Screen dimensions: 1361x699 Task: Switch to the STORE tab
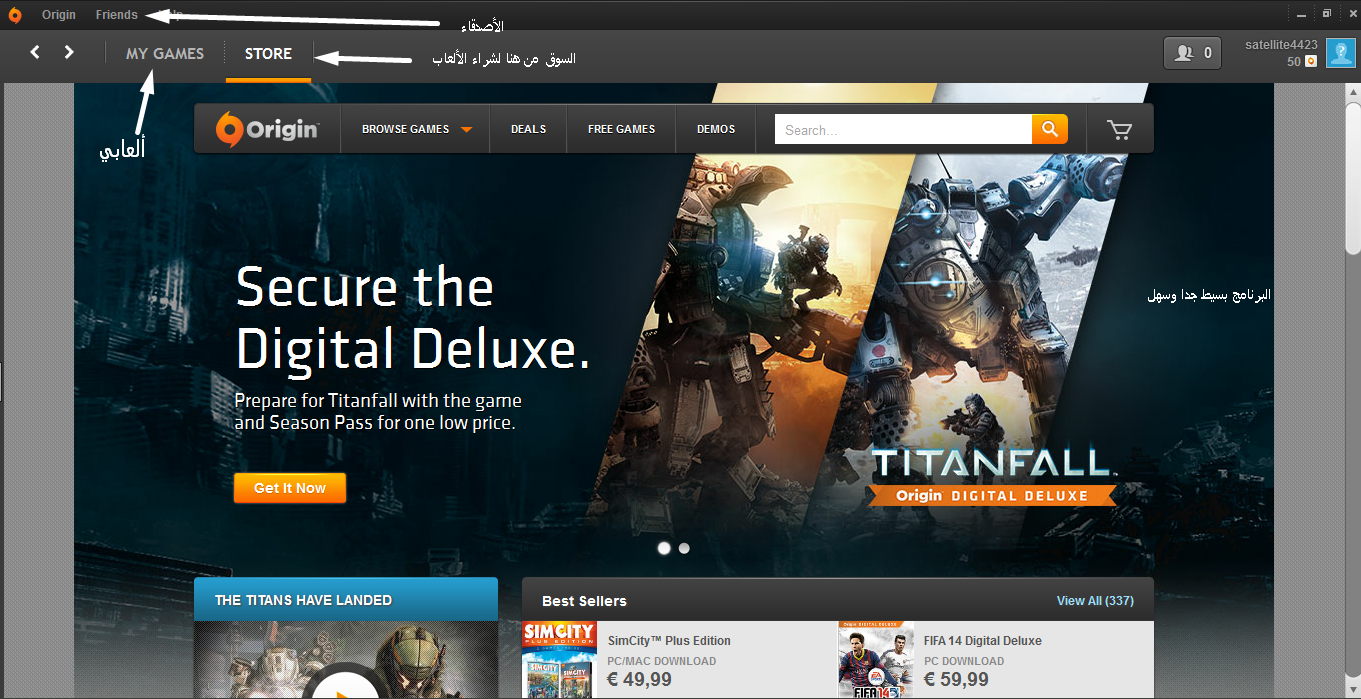pos(268,54)
